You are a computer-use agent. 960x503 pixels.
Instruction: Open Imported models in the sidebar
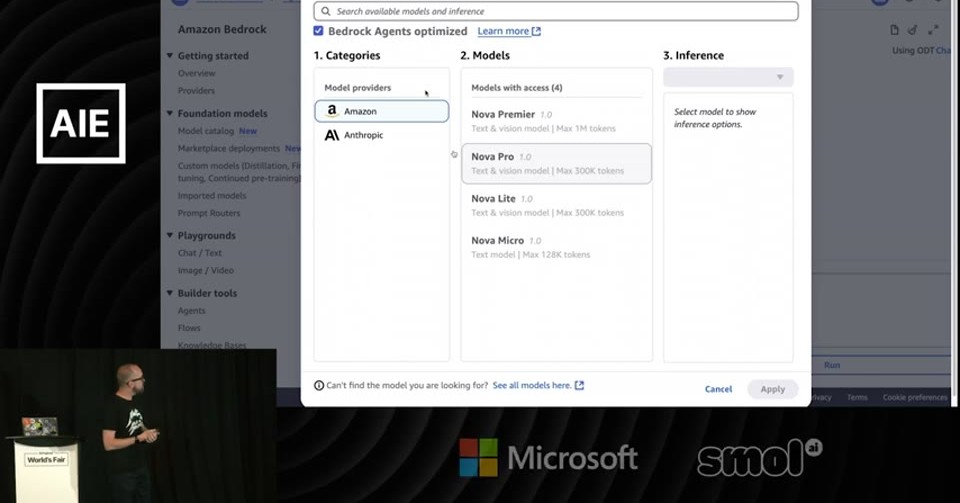click(x=212, y=196)
